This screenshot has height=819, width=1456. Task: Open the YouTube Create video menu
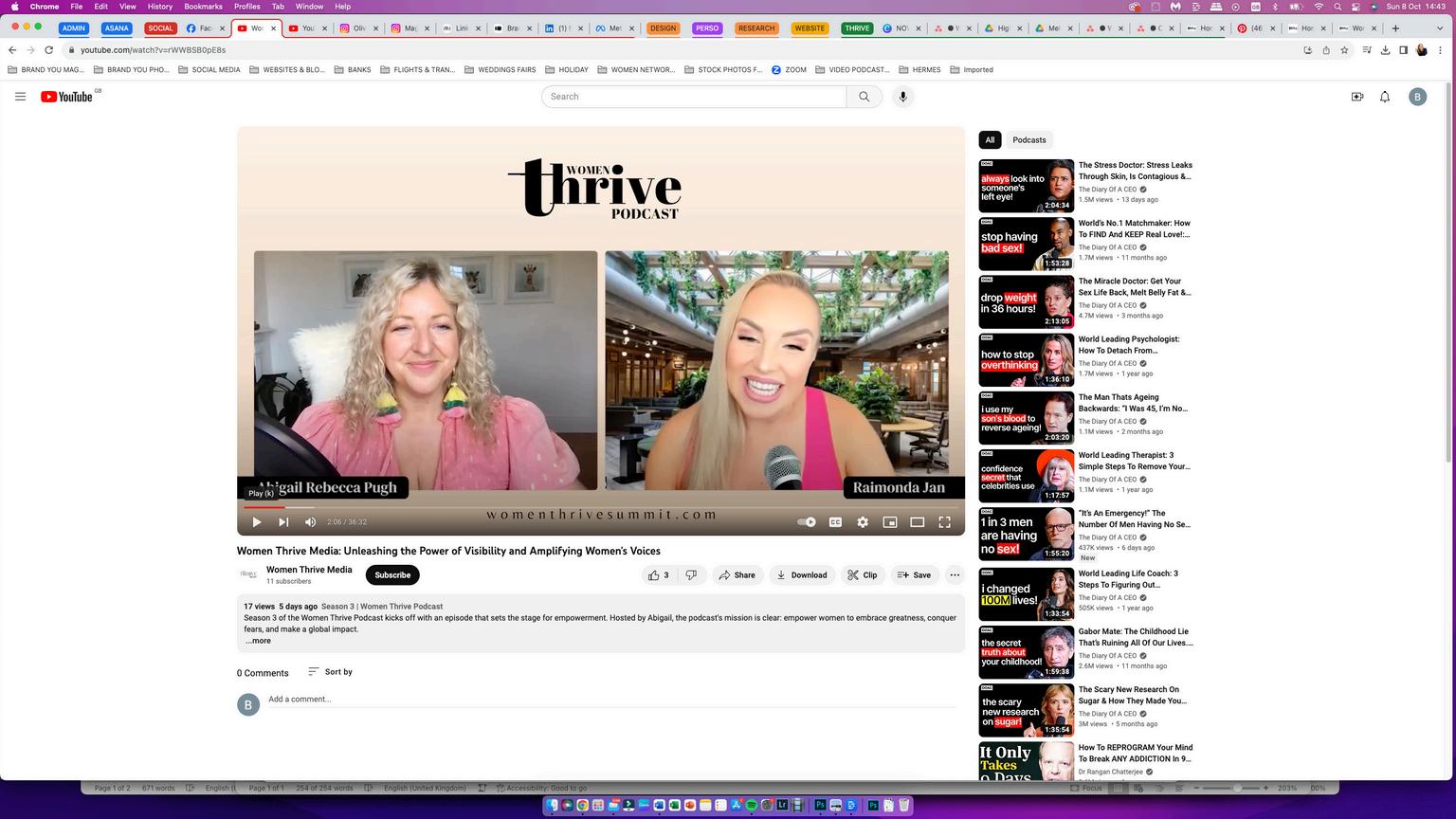coord(1357,97)
